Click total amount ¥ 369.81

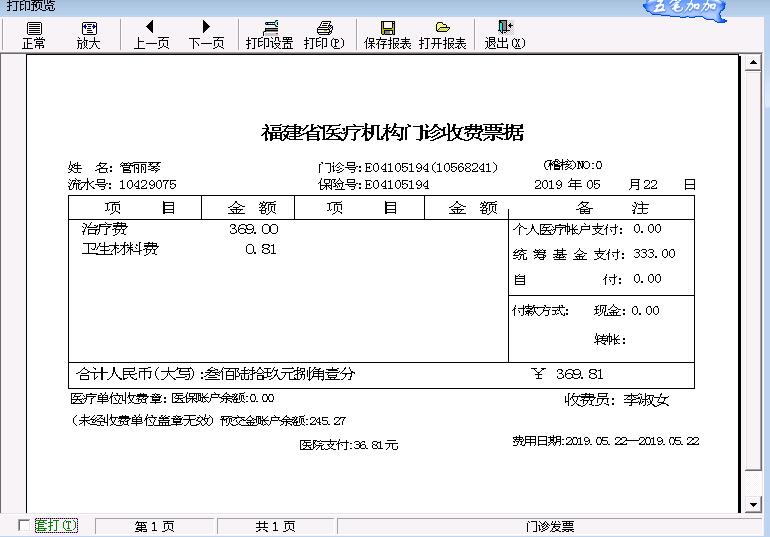[567, 375]
